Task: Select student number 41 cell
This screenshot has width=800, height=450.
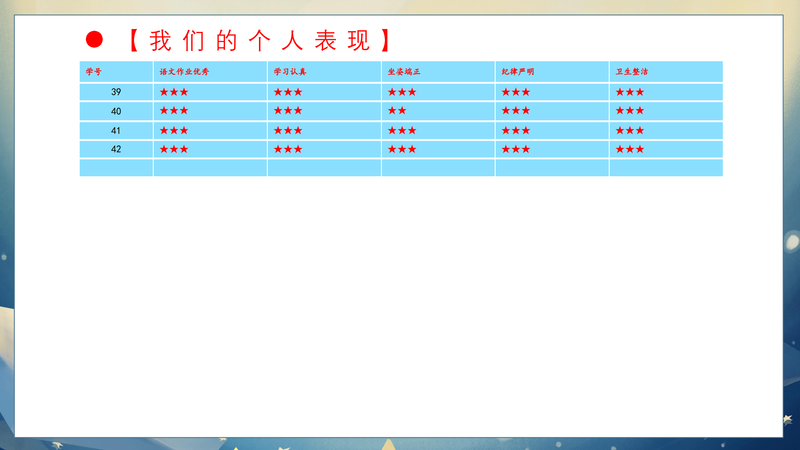Action: point(116,131)
